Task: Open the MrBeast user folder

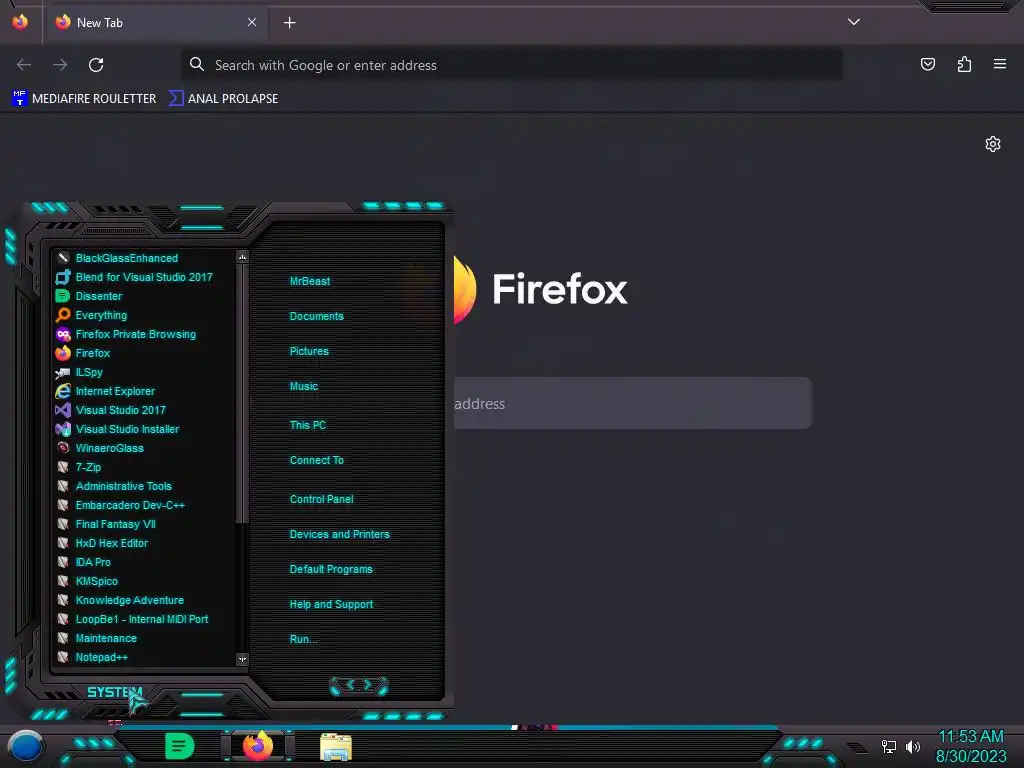Action: (310, 281)
